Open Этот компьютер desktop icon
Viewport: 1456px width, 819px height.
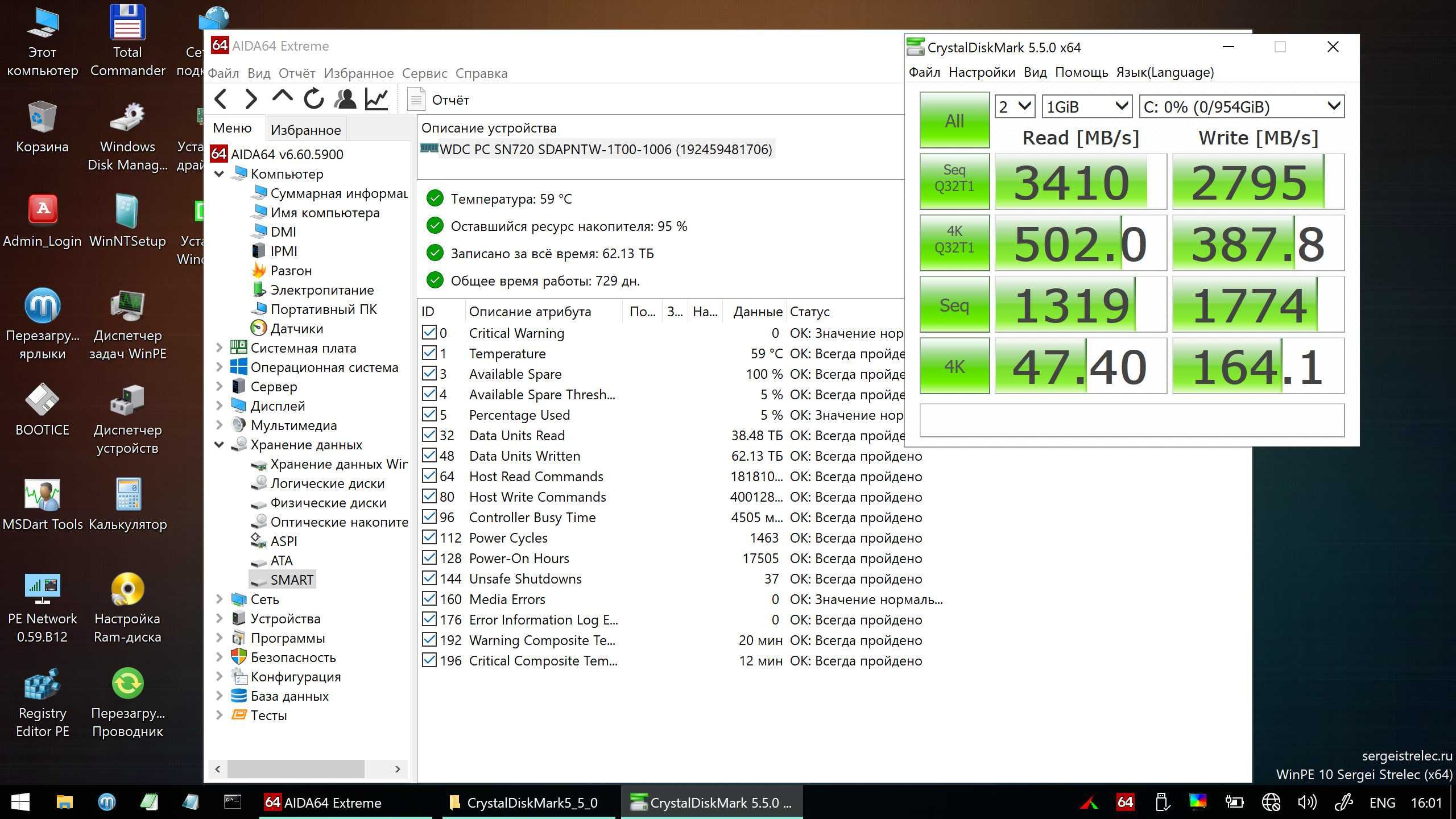[43, 41]
